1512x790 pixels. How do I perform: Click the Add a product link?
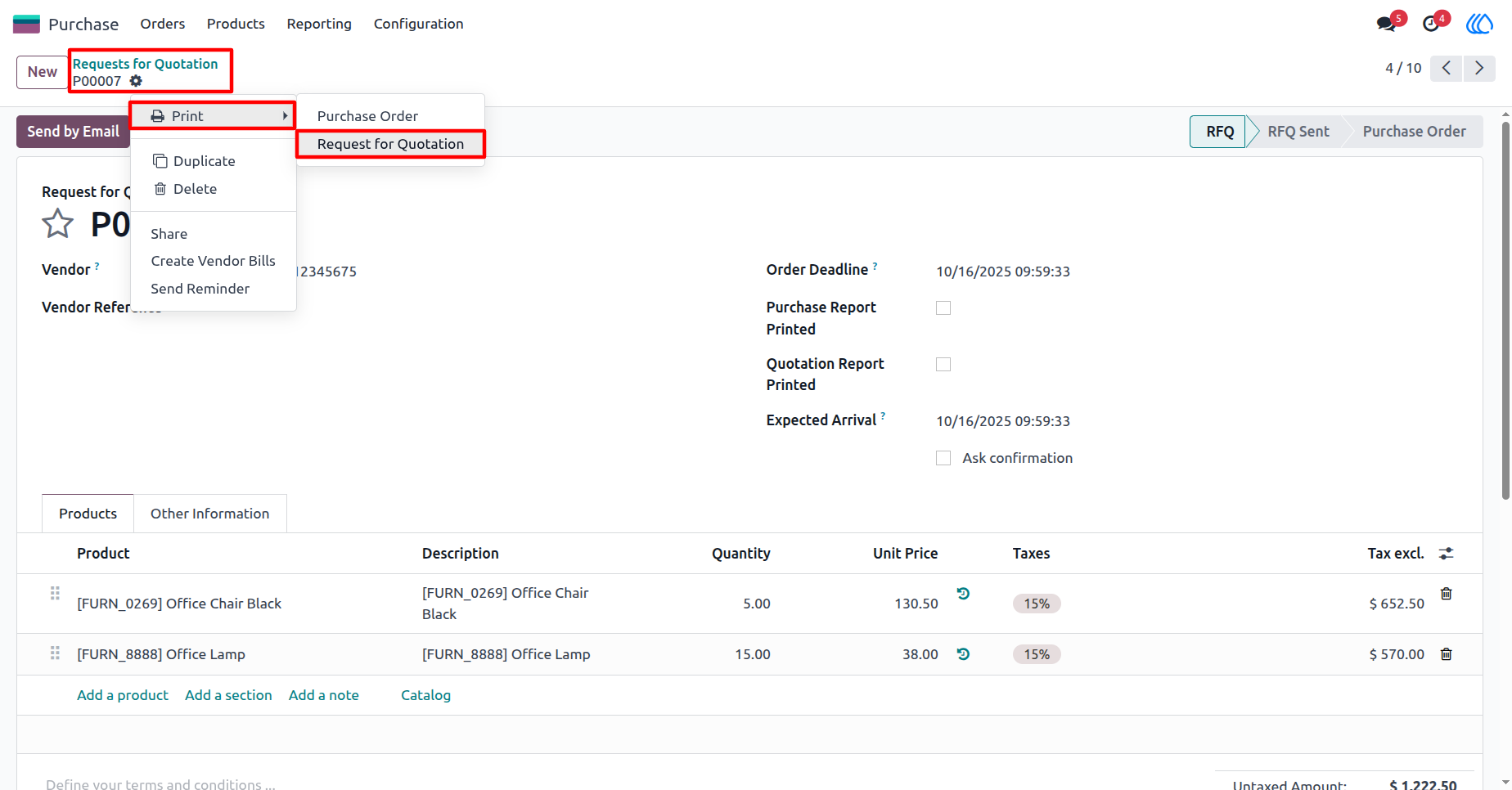123,695
